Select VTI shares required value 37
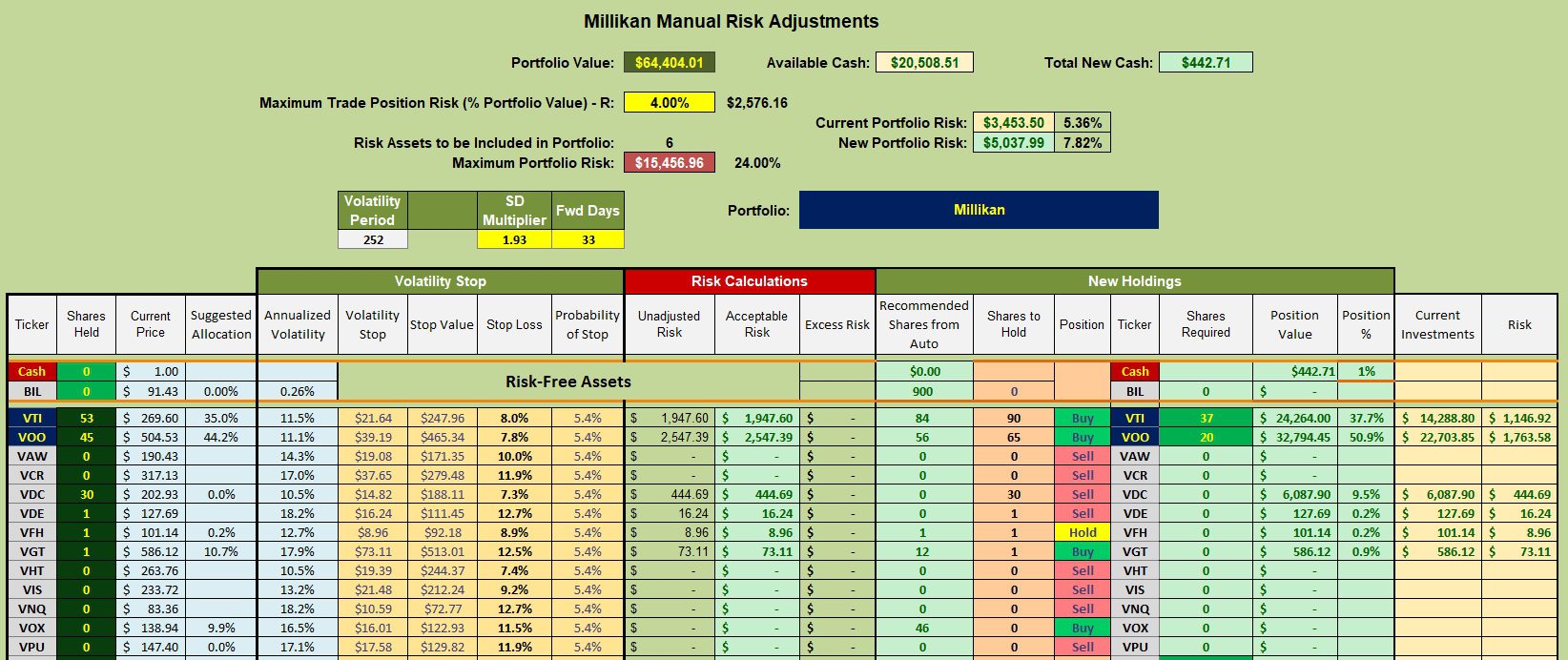Image resolution: width=1568 pixels, height=660 pixels. pyautogui.click(x=1207, y=418)
